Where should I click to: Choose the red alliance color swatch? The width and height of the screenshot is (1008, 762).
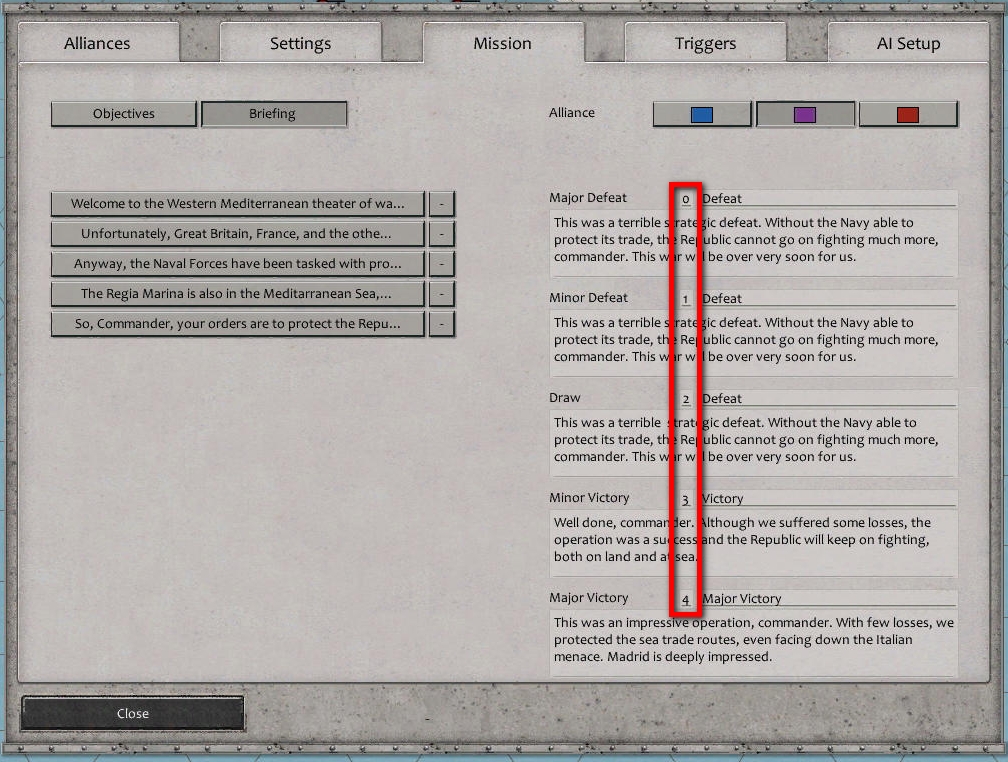pos(908,114)
